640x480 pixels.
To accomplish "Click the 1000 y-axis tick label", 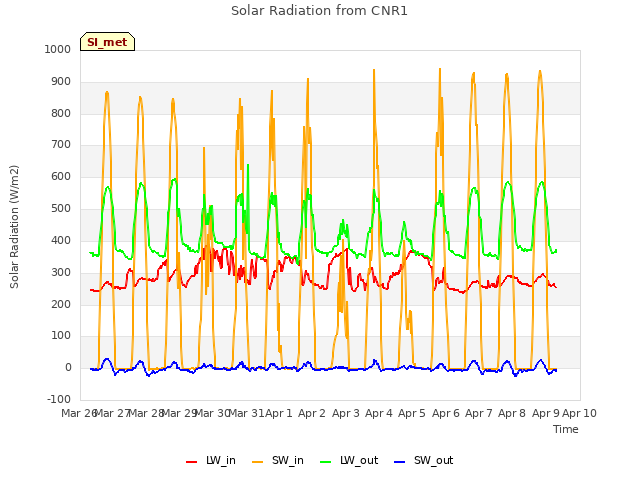I will [x=57, y=49].
